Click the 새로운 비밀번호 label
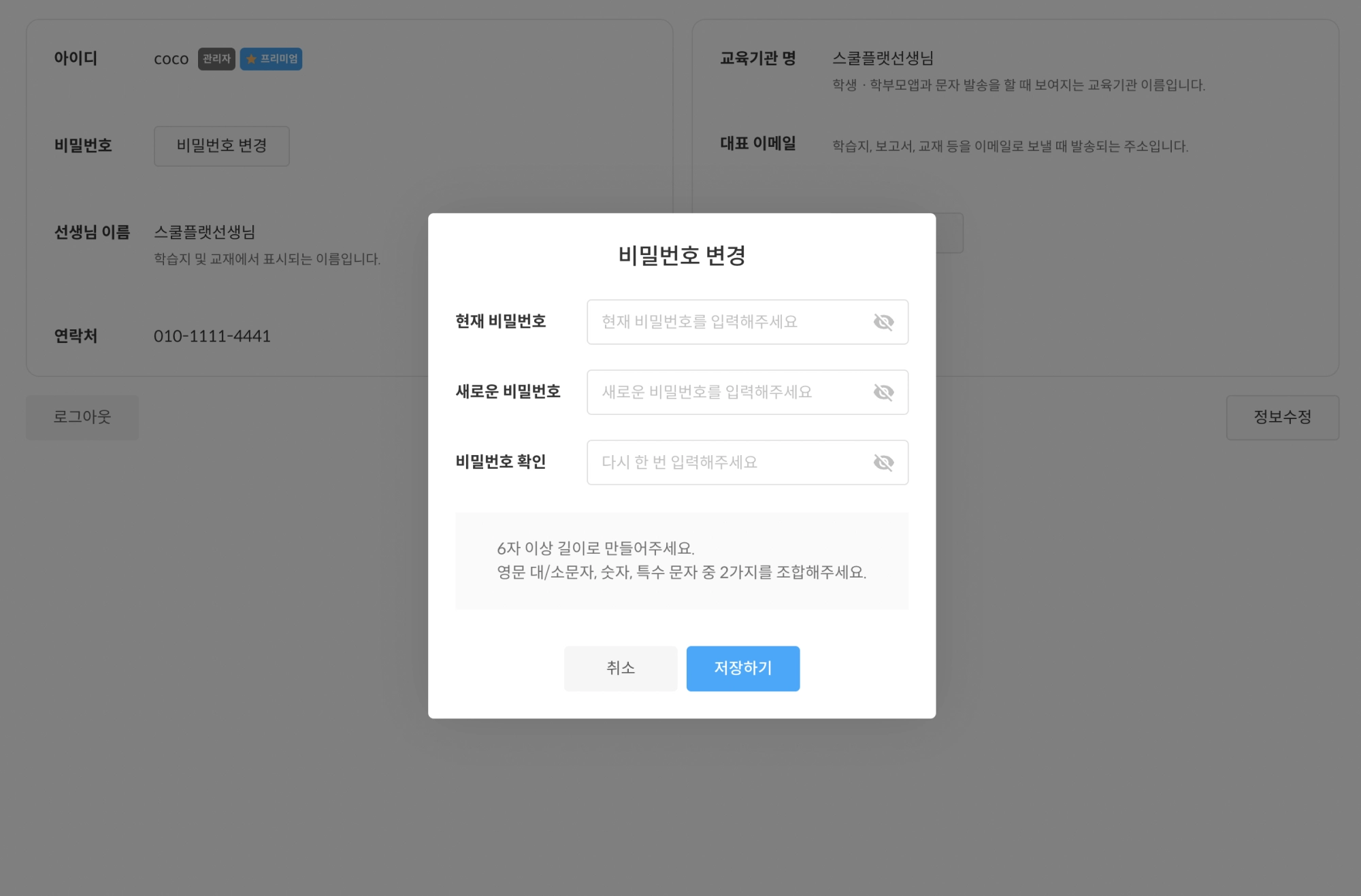The height and width of the screenshot is (896, 1361). pyautogui.click(x=508, y=392)
